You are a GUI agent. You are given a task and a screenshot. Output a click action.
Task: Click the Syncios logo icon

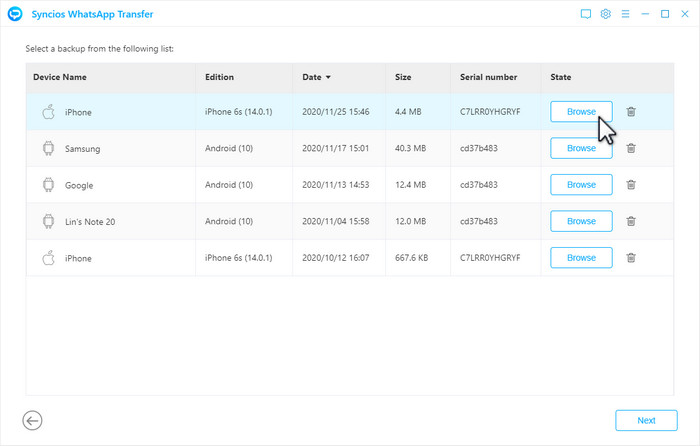(x=15, y=14)
